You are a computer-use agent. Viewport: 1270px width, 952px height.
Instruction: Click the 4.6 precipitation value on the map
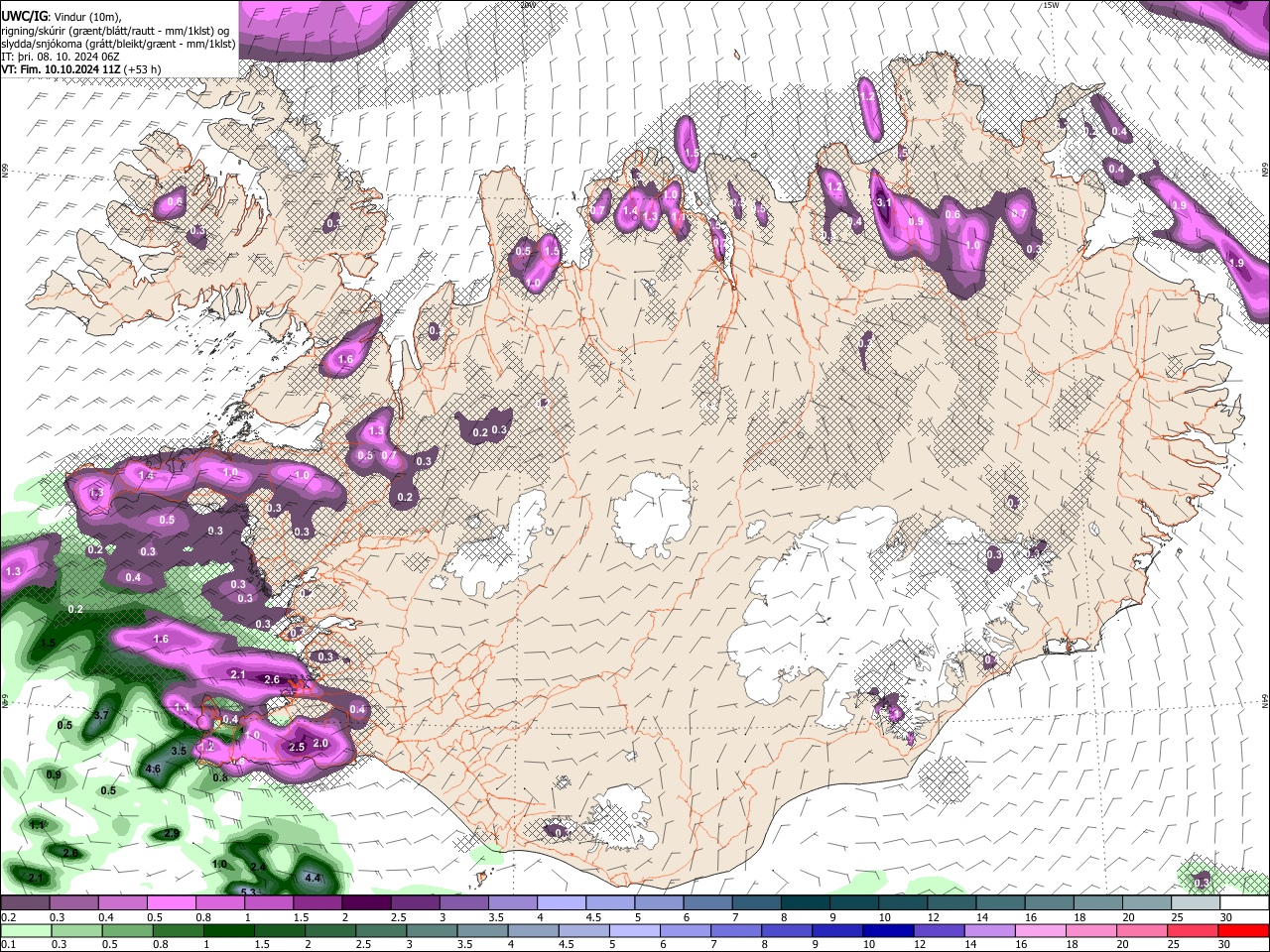(x=154, y=769)
